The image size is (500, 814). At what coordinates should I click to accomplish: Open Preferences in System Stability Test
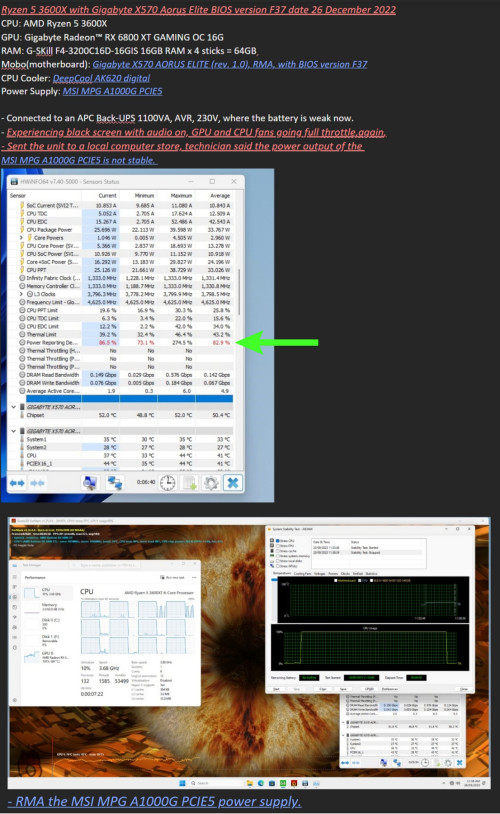(x=390, y=689)
